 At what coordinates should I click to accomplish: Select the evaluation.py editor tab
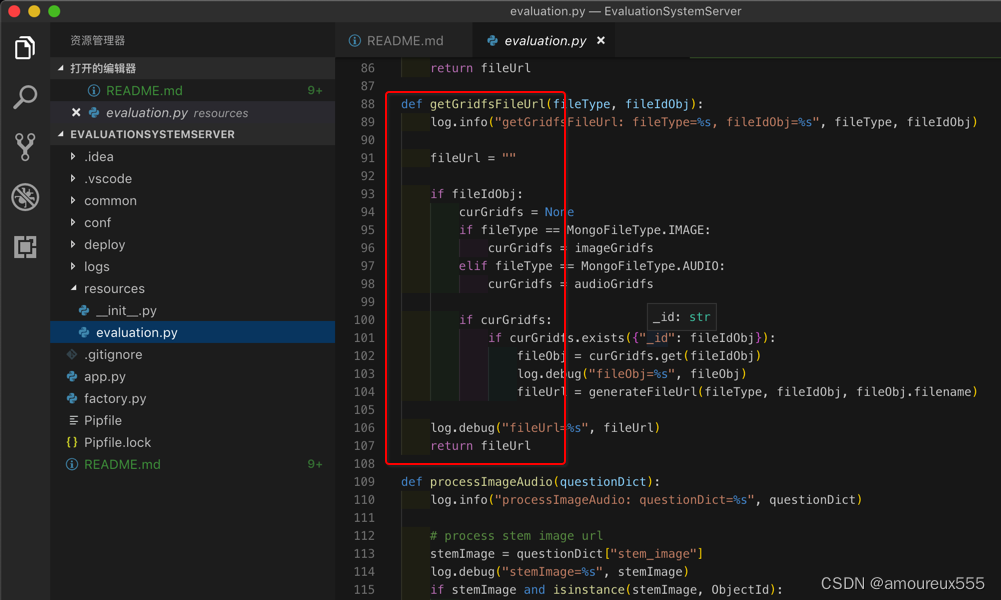[x=545, y=41]
